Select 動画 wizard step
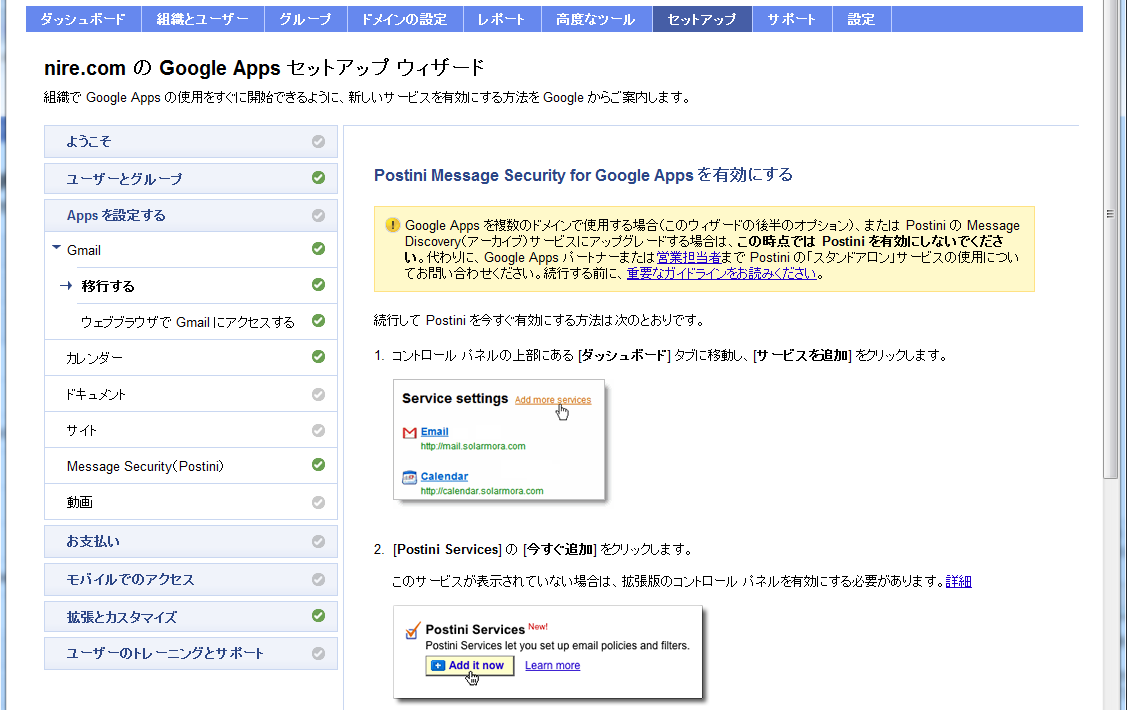 coord(190,502)
